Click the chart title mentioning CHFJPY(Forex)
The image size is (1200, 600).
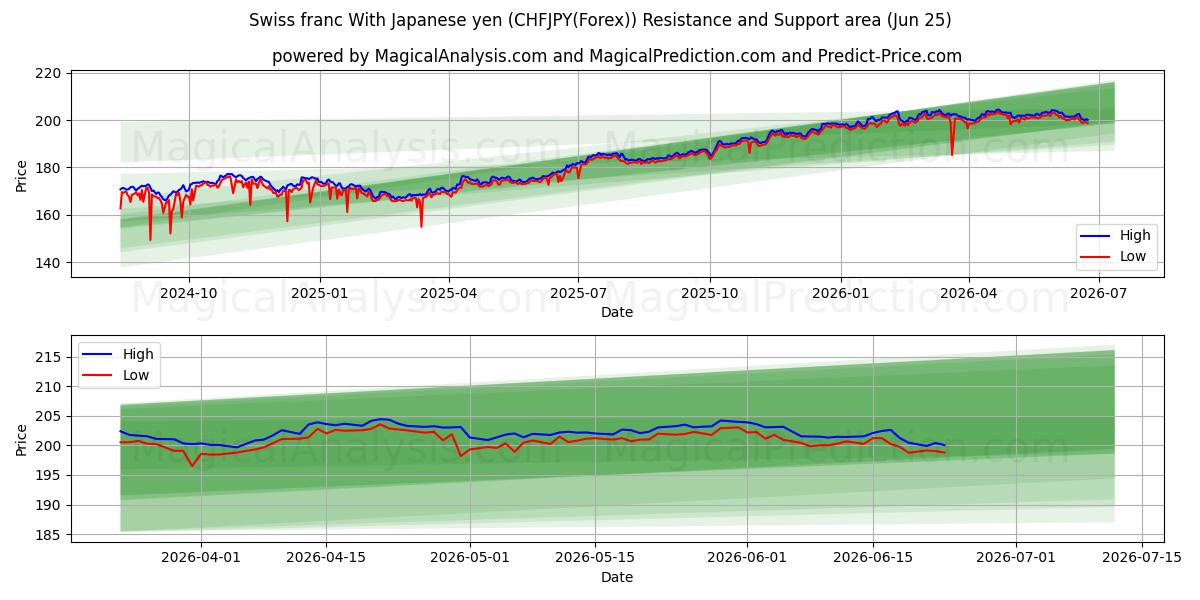tap(600, 20)
